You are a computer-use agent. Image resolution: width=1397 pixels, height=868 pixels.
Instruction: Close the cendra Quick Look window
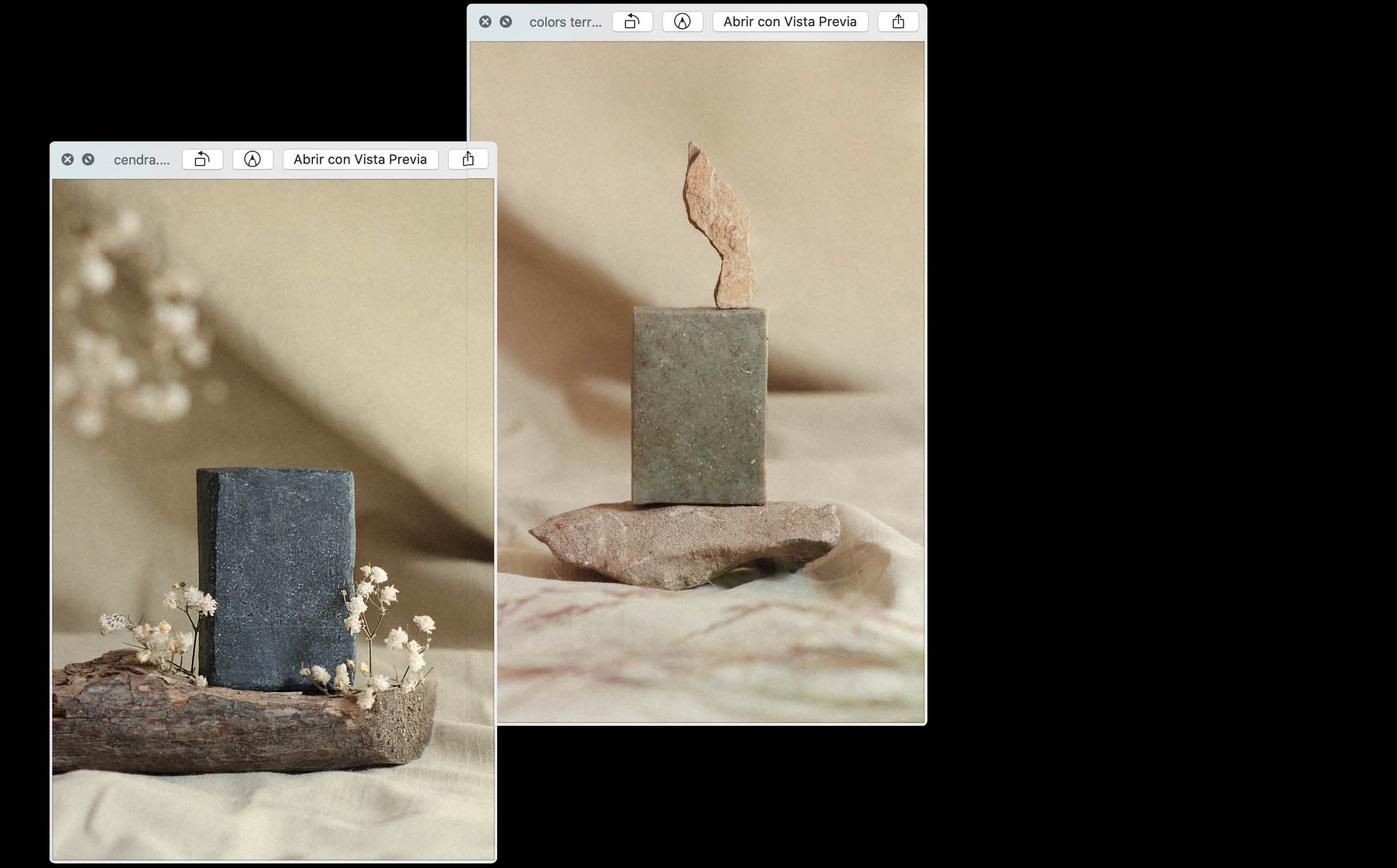coord(67,159)
